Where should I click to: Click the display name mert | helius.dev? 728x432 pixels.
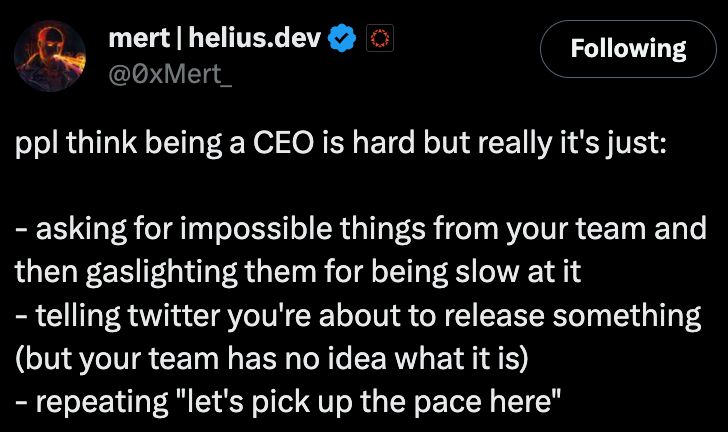click(214, 38)
